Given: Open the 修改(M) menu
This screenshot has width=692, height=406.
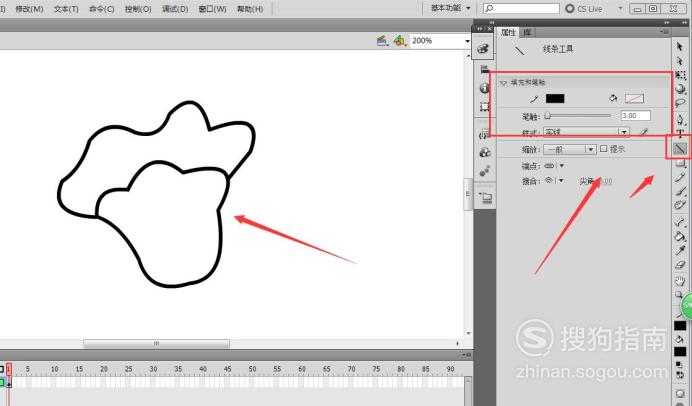Looking at the screenshot, I should (x=29, y=9).
